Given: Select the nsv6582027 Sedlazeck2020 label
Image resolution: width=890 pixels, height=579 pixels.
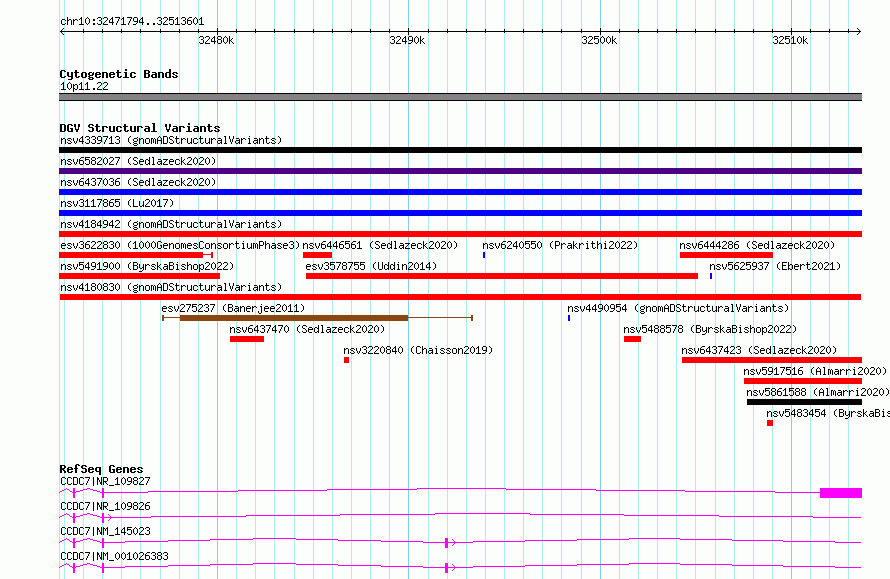Looking at the screenshot, I should click(138, 161).
